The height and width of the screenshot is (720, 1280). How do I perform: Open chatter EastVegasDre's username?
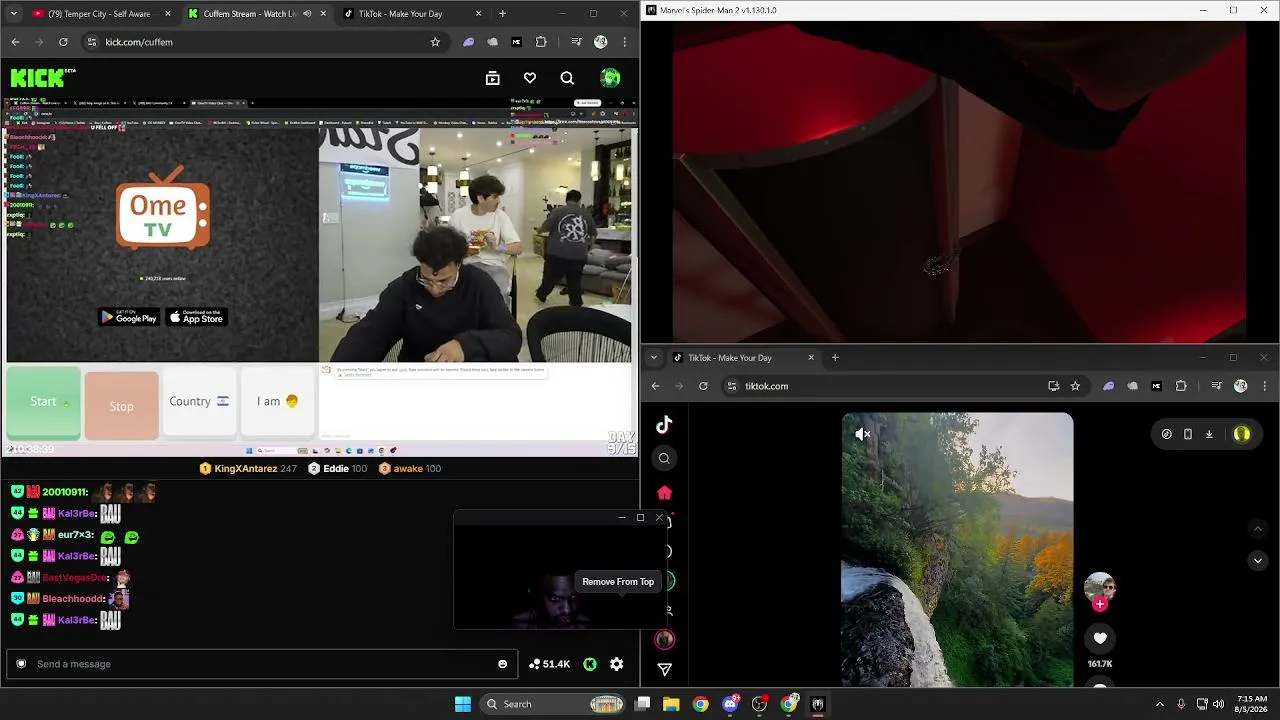[x=75, y=578]
